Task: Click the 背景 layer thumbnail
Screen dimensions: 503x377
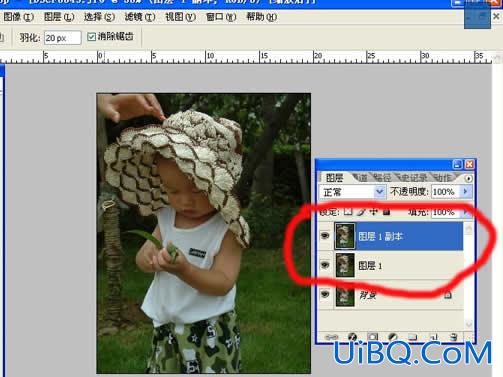Action: pyautogui.click(x=345, y=295)
